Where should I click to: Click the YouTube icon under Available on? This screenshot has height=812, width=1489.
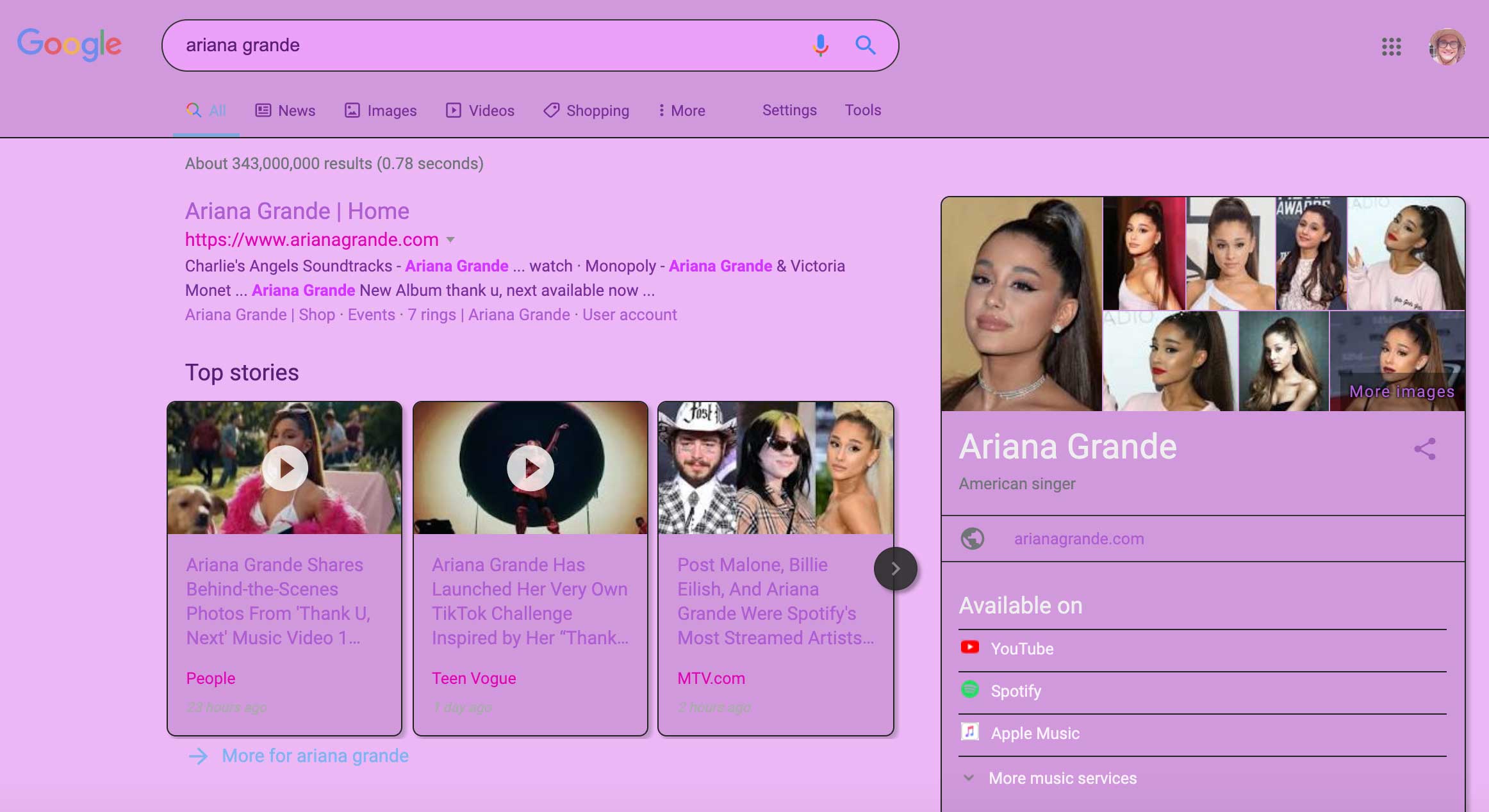click(971, 647)
